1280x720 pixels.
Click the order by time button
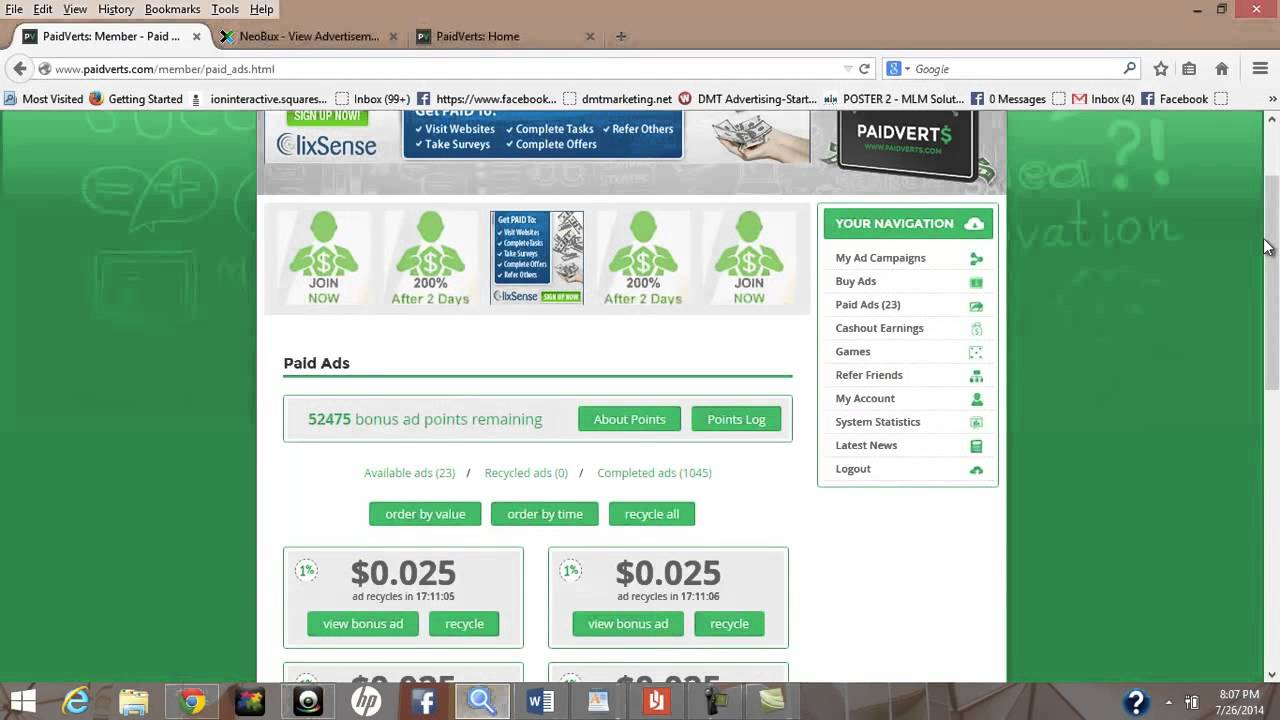[x=545, y=514]
